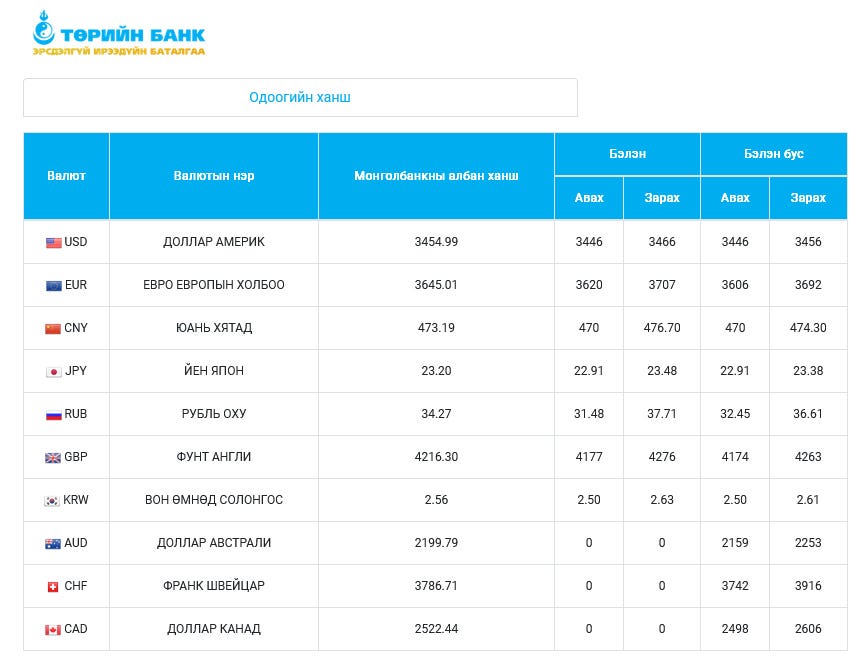Click the EUR European Union flag icon
Screen dimensions: 850x658
point(53,285)
